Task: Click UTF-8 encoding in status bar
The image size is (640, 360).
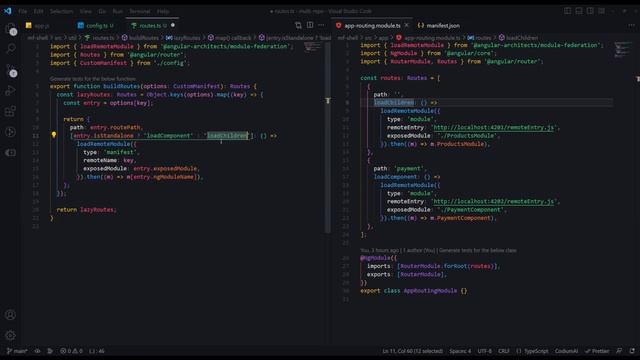Action: coord(484,351)
